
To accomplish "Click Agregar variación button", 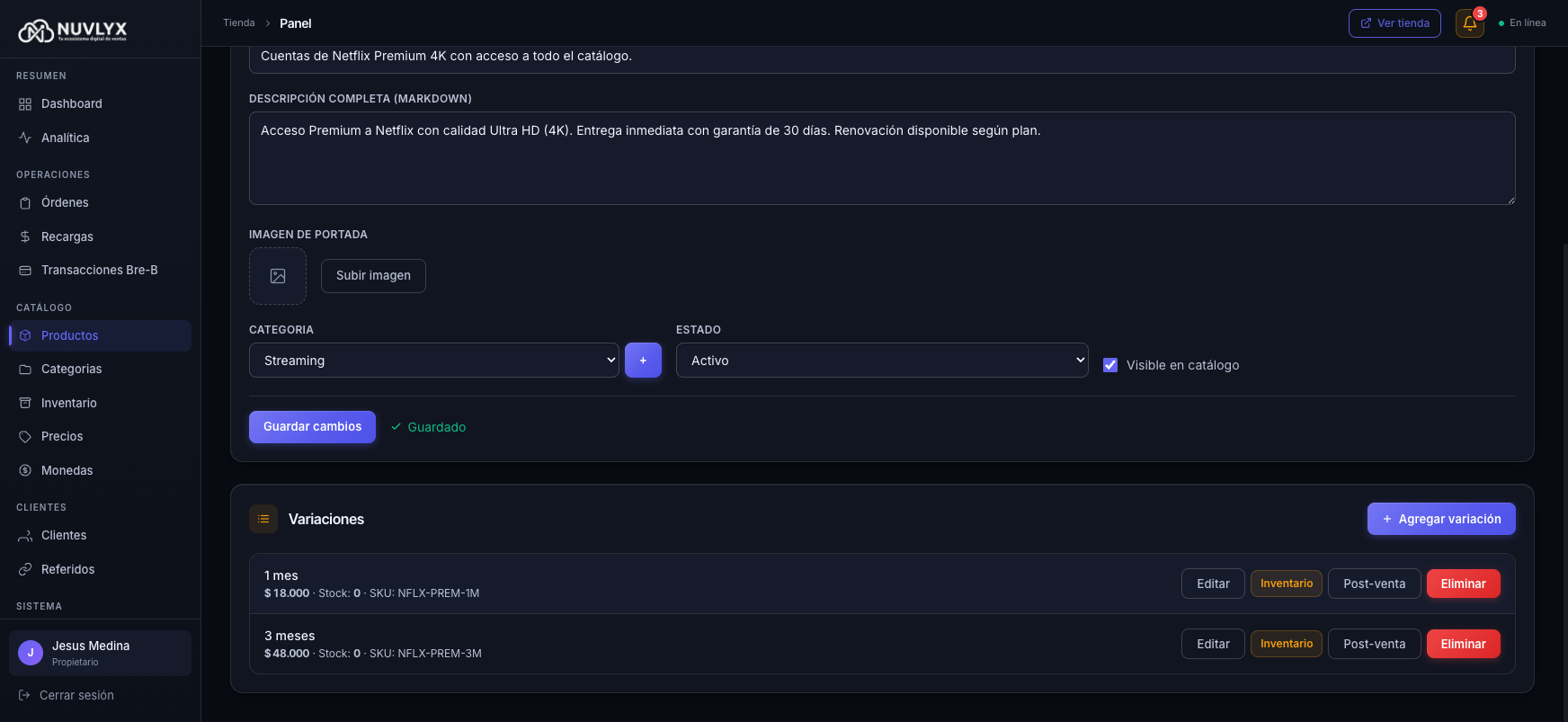I will 1441,519.
